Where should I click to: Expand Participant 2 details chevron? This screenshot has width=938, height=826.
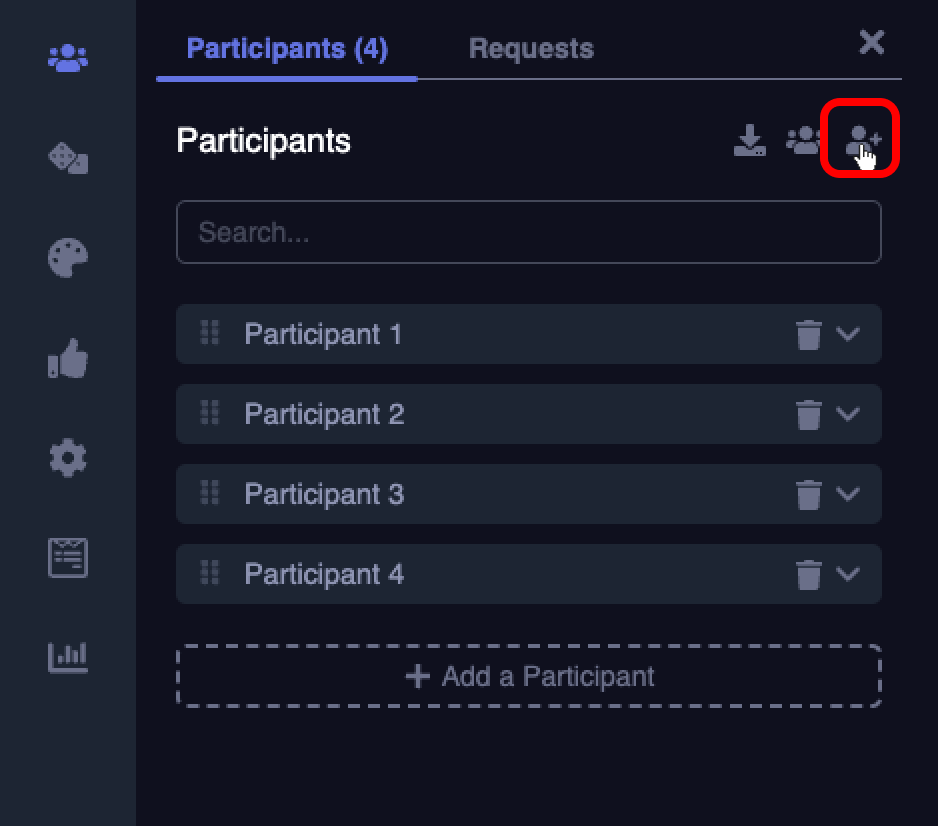(x=848, y=414)
